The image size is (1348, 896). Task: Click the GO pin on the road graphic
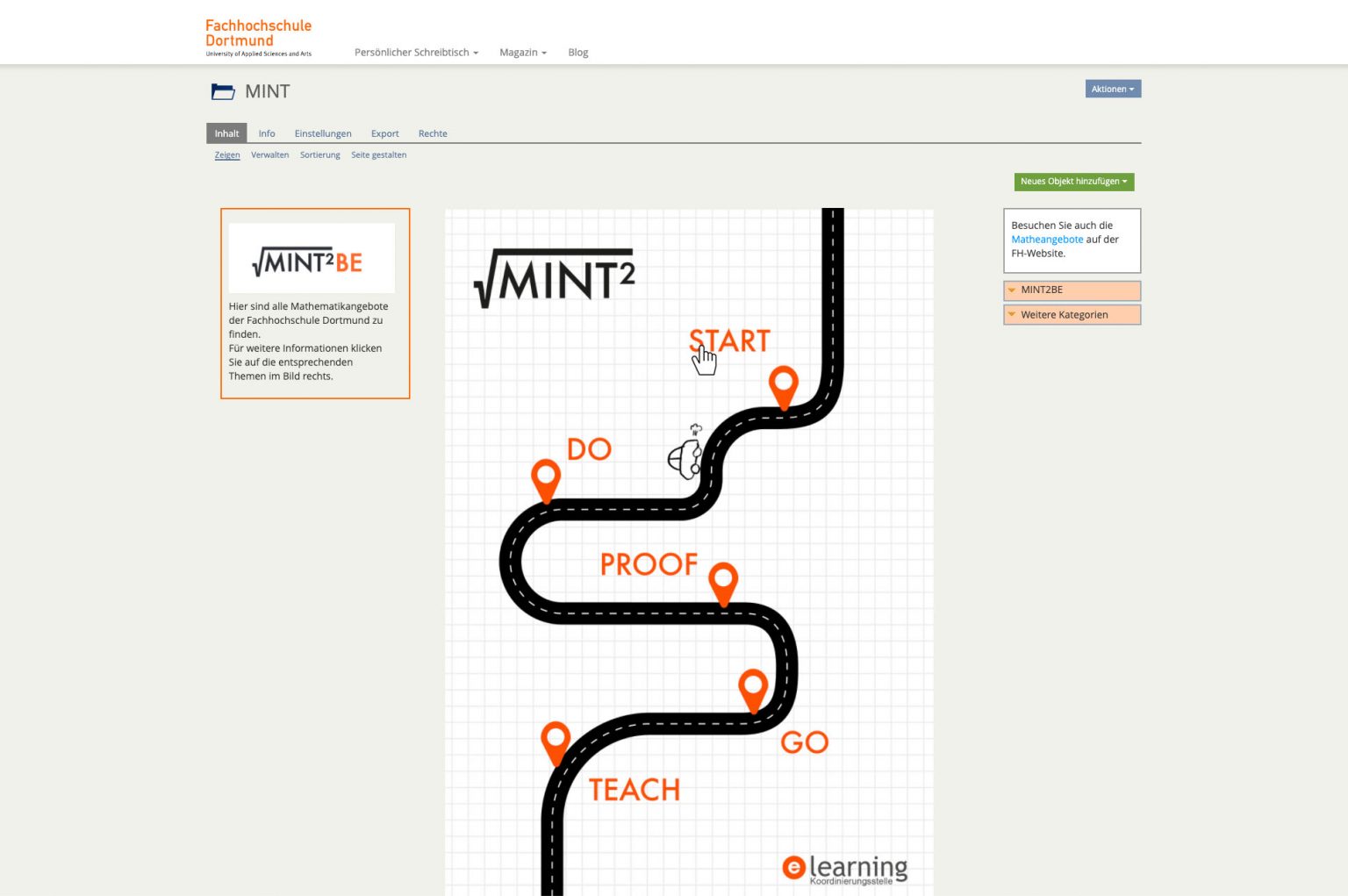click(753, 689)
